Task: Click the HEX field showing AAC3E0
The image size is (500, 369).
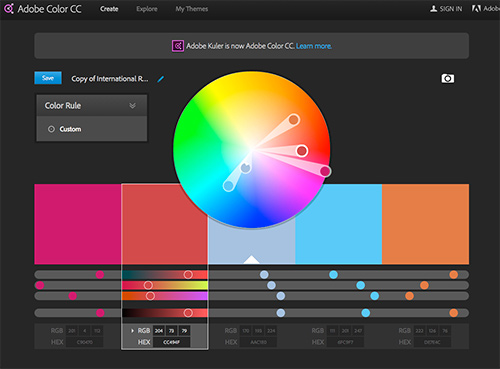Action: pyautogui.click(x=258, y=342)
